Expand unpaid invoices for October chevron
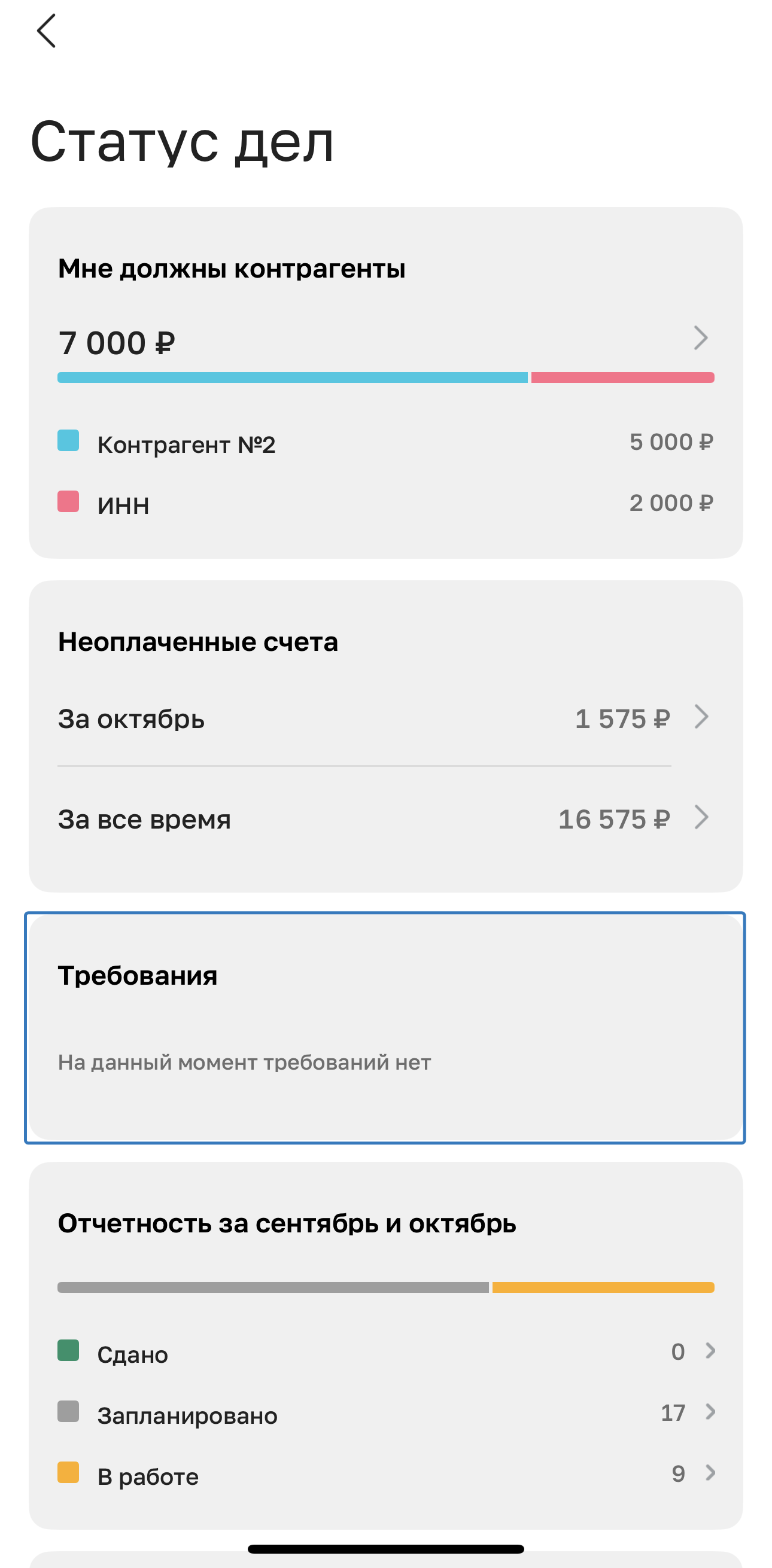 coord(701,717)
